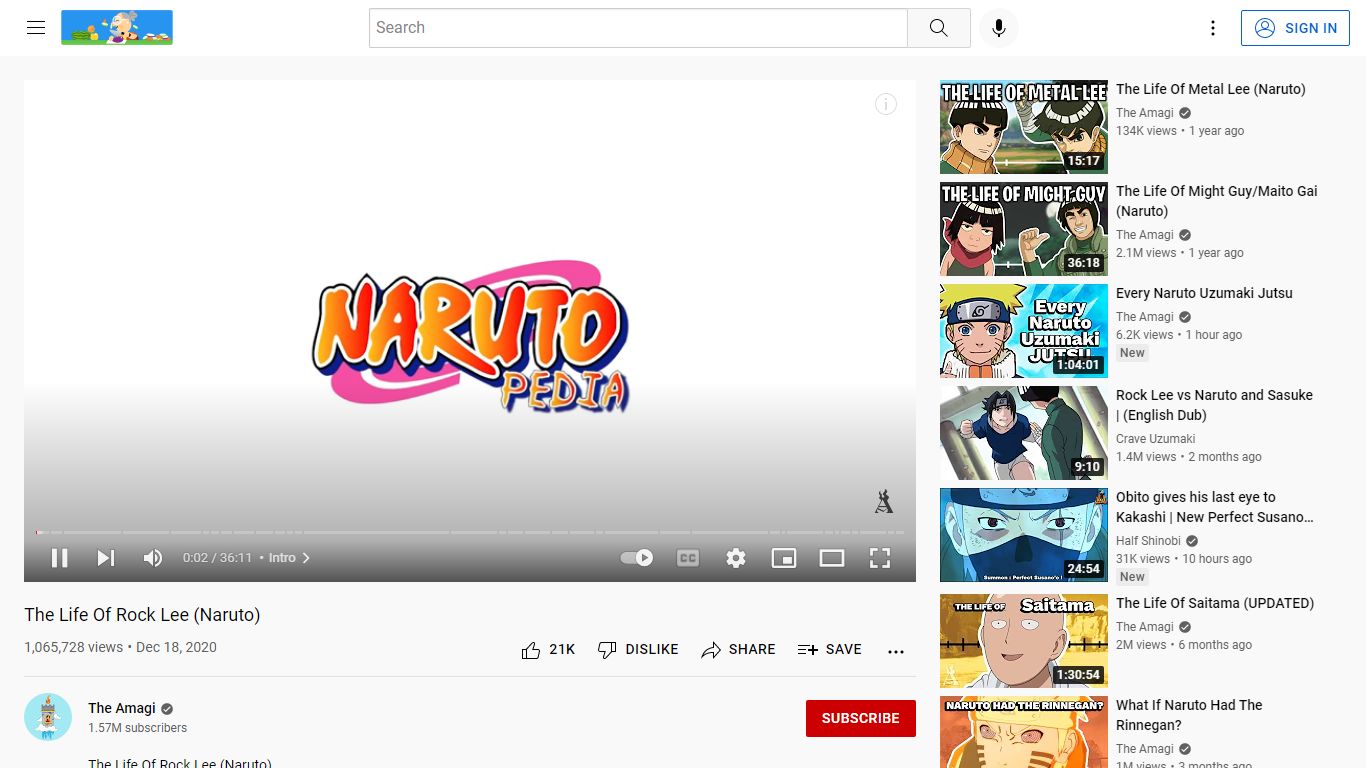Open Every Naruto Uzumaki Jutsu thumbnail
The width and height of the screenshot is (1366, 768).
pos(1024,331)
